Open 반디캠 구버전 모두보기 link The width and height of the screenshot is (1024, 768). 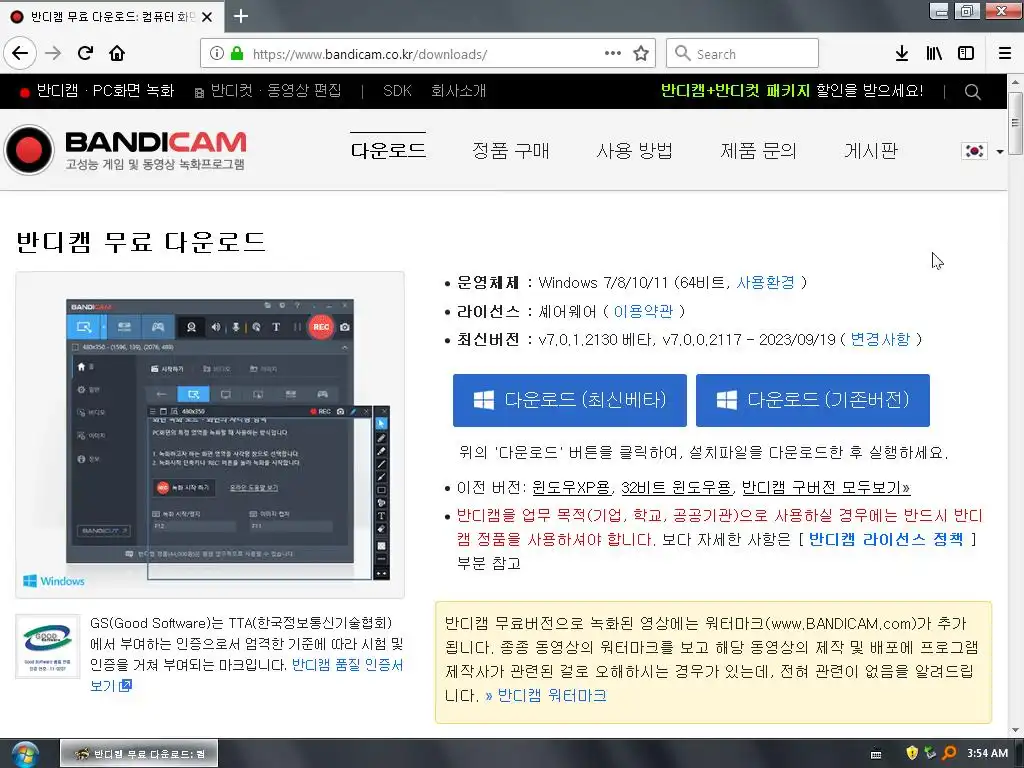click(826, 488)
